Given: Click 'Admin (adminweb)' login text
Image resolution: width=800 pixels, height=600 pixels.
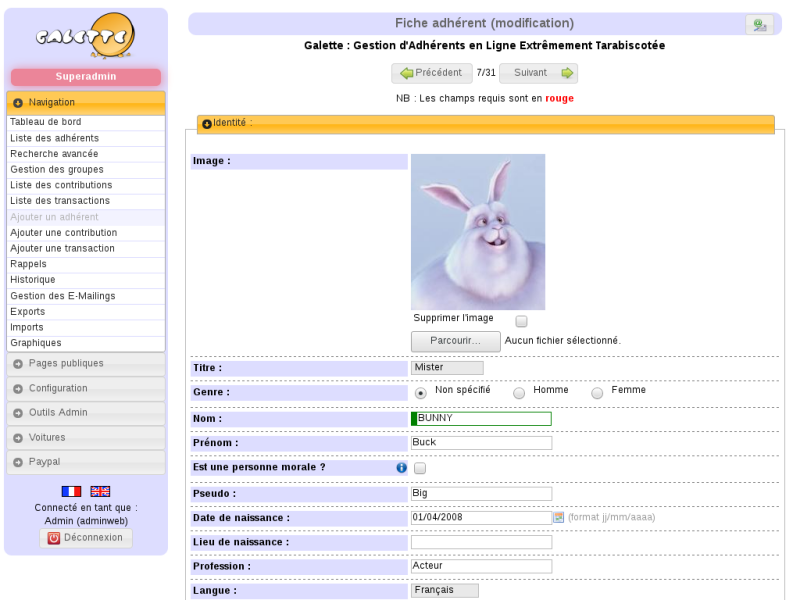Looking at the screenshot, I should click(86, 521).
